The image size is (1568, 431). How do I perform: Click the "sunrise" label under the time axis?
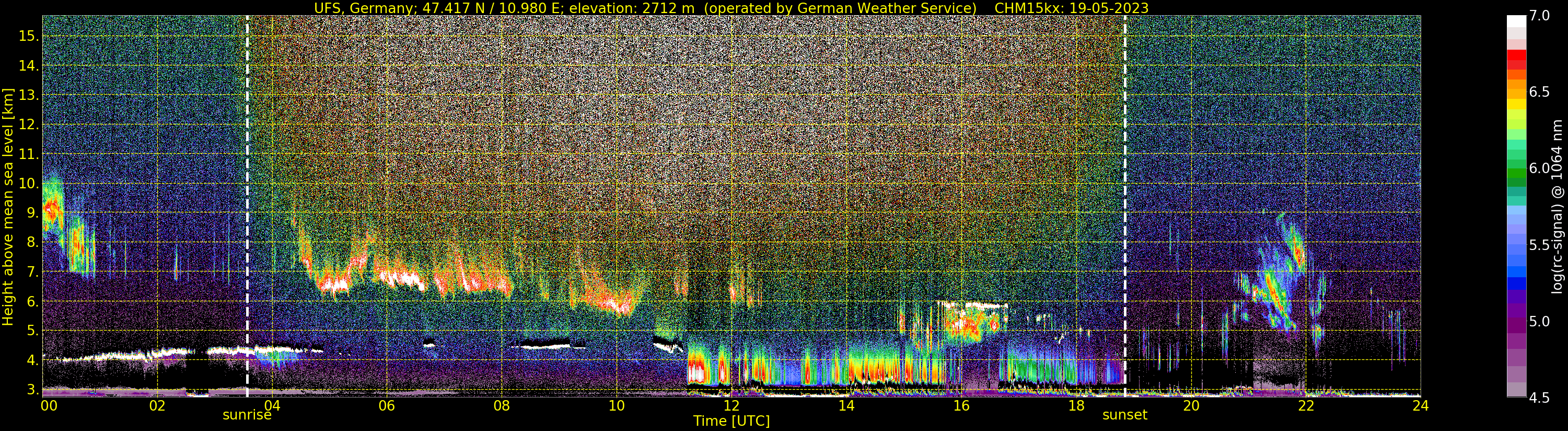[247, 415]
